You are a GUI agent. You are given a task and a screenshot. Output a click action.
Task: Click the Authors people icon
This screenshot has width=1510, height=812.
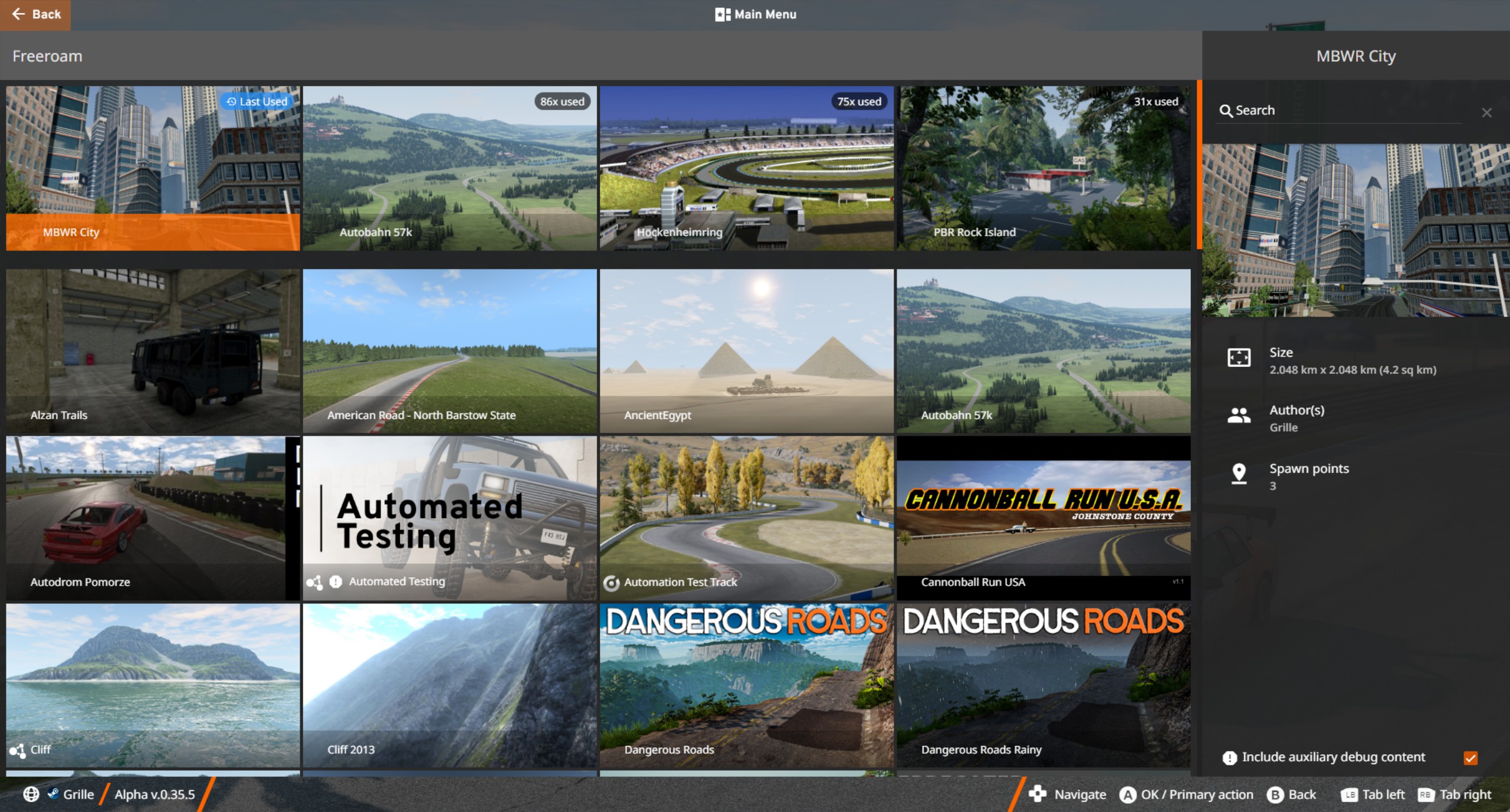(1239, 416)
